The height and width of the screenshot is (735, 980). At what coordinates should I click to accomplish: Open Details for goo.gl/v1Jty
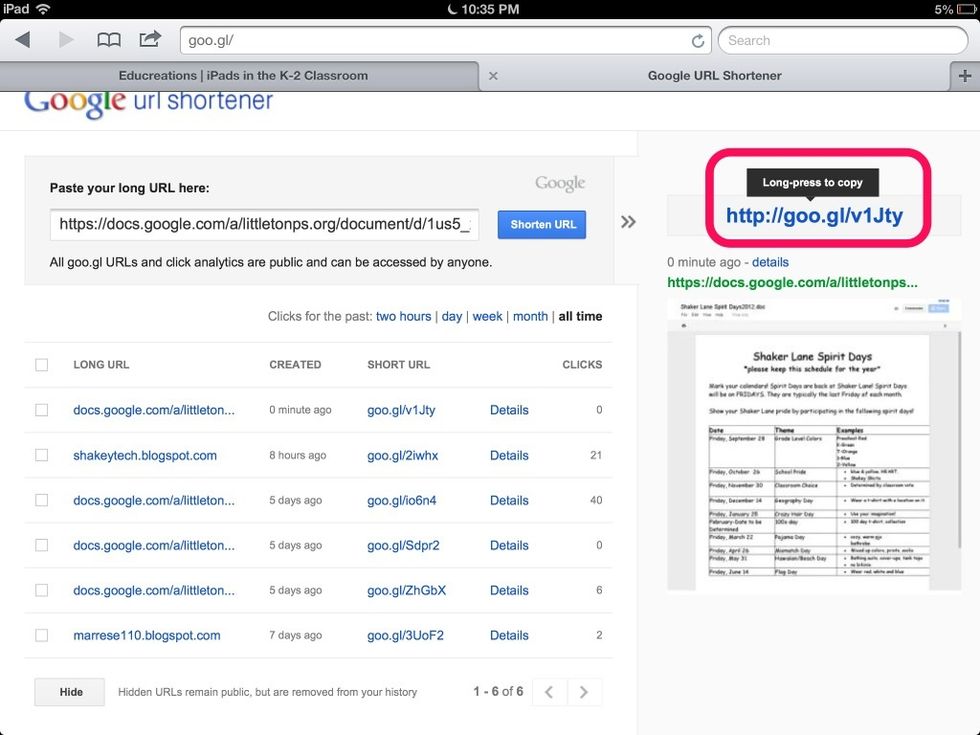509,410
